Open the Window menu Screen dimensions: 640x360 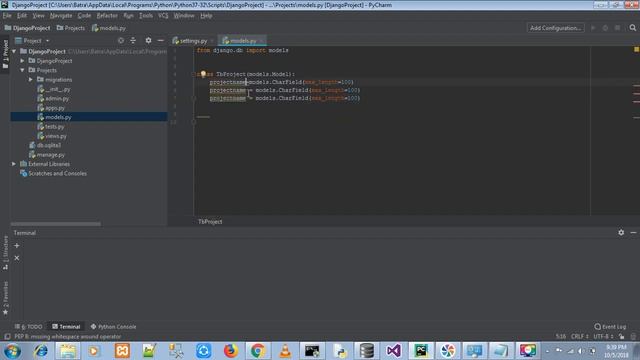click(184, 16)
